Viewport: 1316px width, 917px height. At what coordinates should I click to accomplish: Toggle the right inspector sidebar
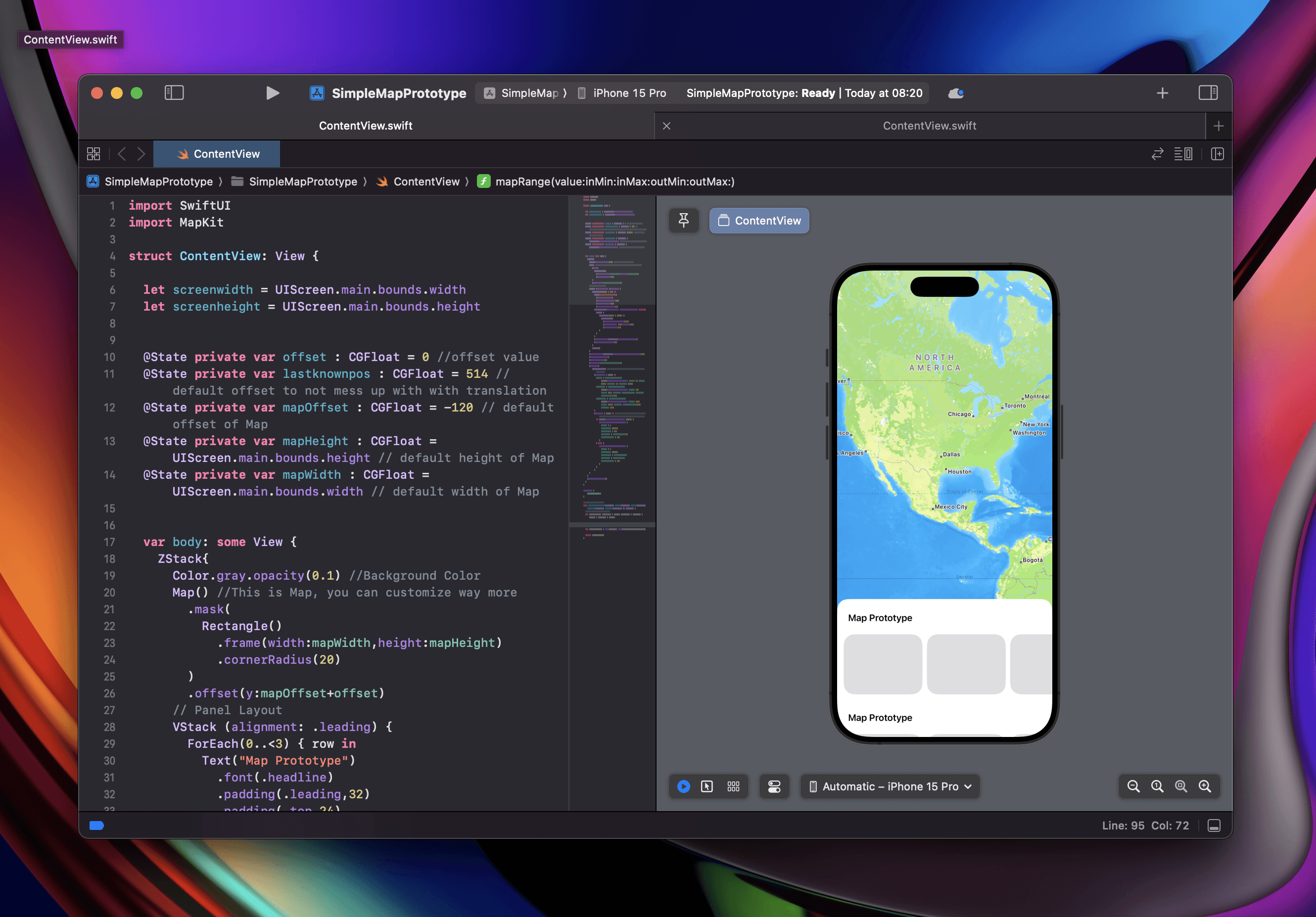[1208, 93]
